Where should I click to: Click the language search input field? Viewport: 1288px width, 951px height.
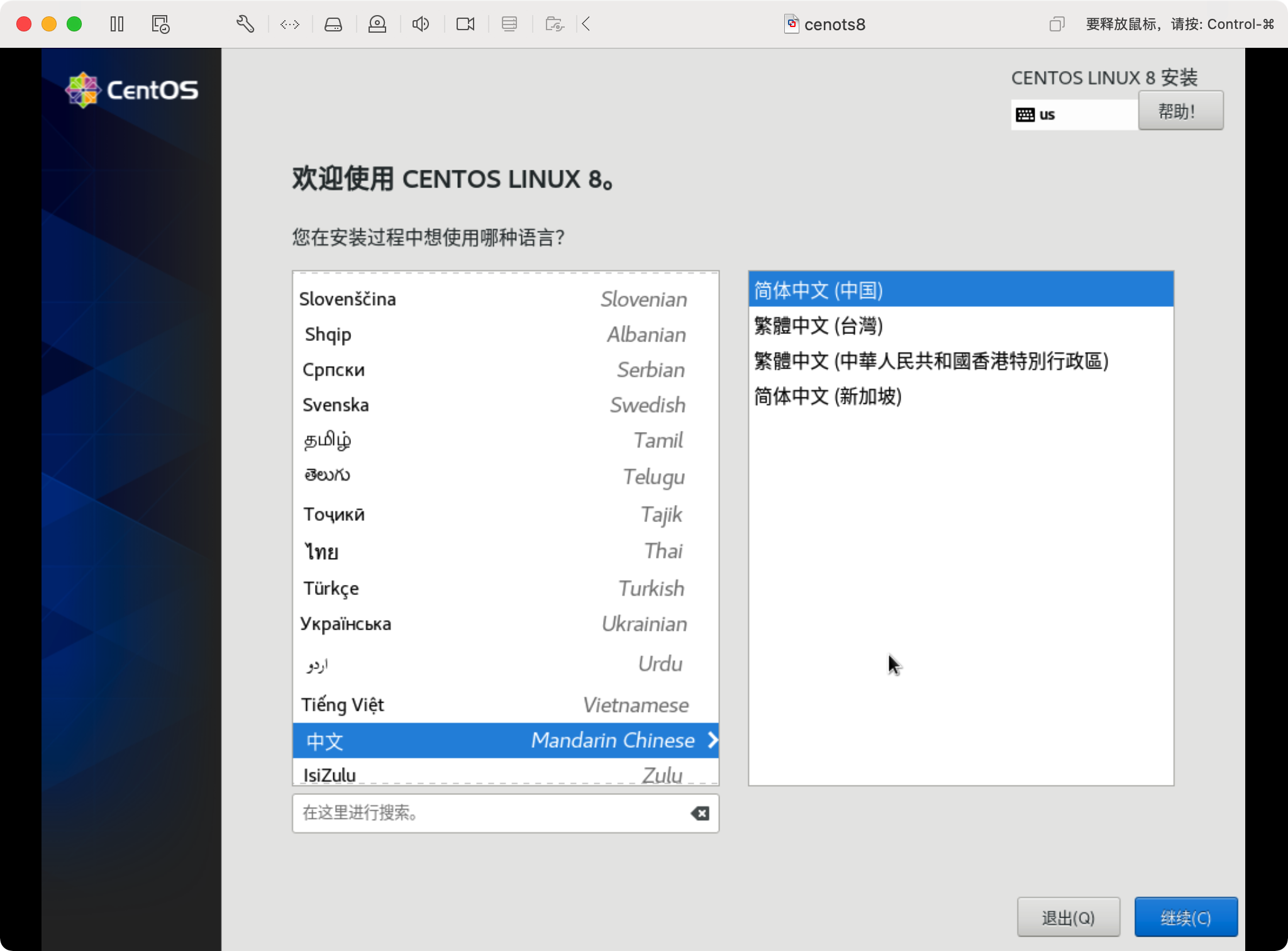491,813
